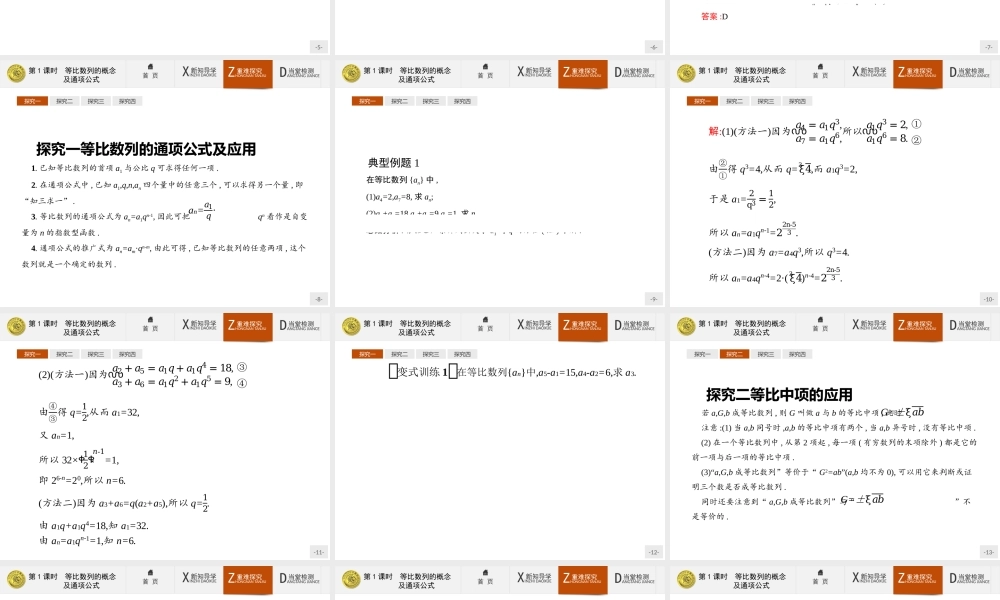Click the gold medal emblem on slide 11 header
1000x600 pixels.
[18, 325]
